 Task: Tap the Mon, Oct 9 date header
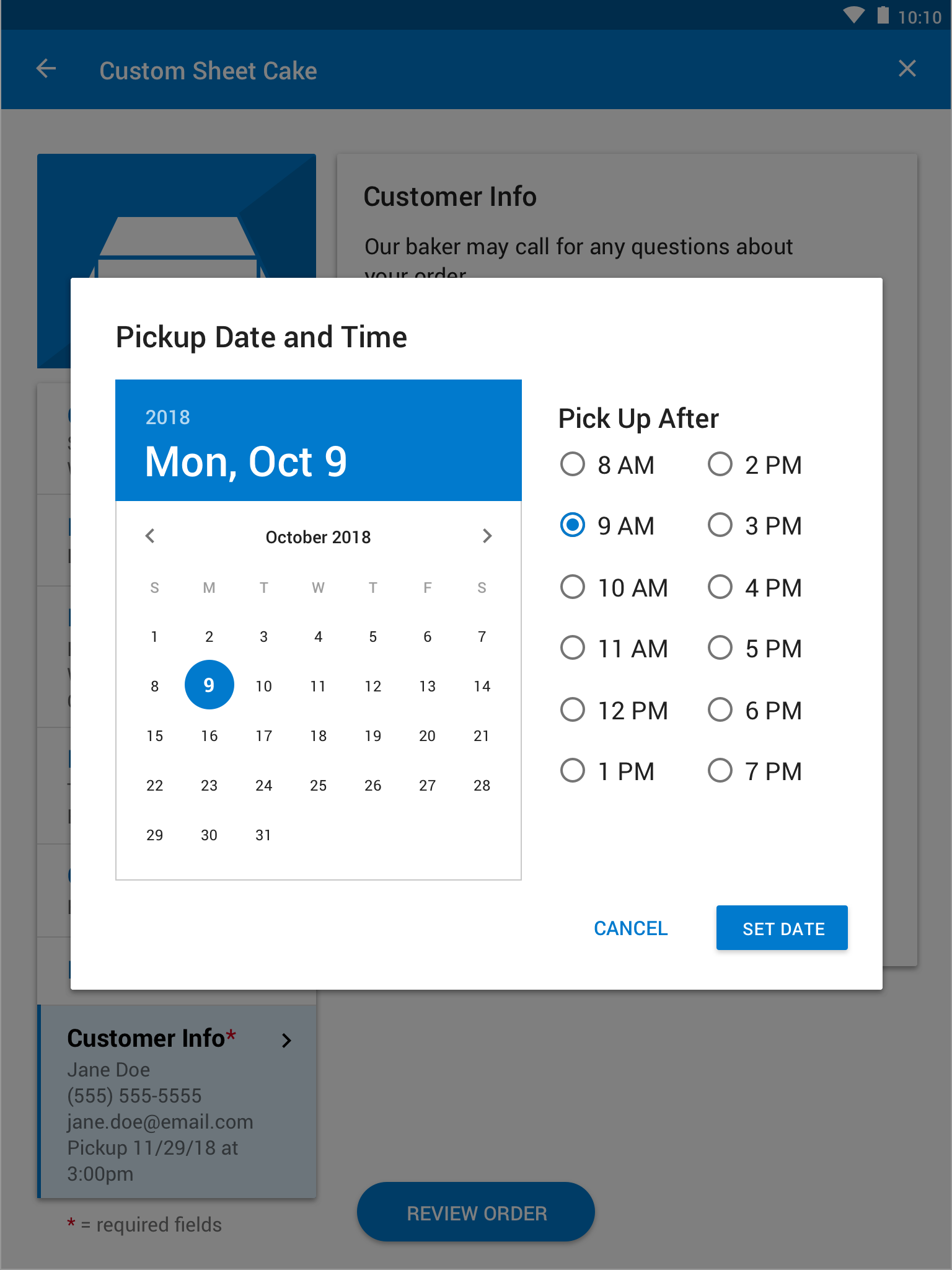point(246,462)
